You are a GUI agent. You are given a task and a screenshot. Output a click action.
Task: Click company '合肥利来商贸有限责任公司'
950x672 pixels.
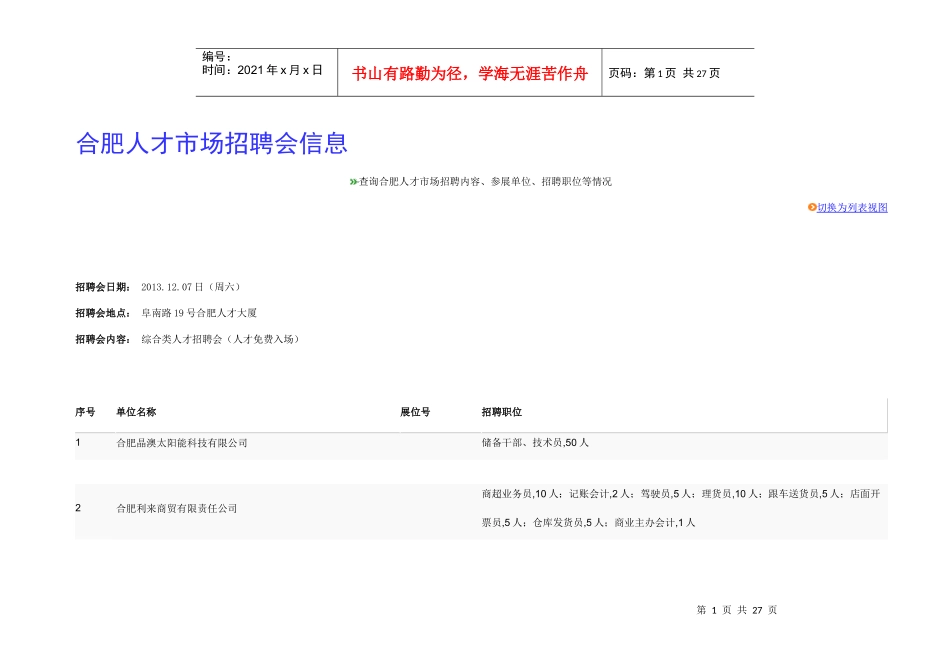tap(177, 508)
